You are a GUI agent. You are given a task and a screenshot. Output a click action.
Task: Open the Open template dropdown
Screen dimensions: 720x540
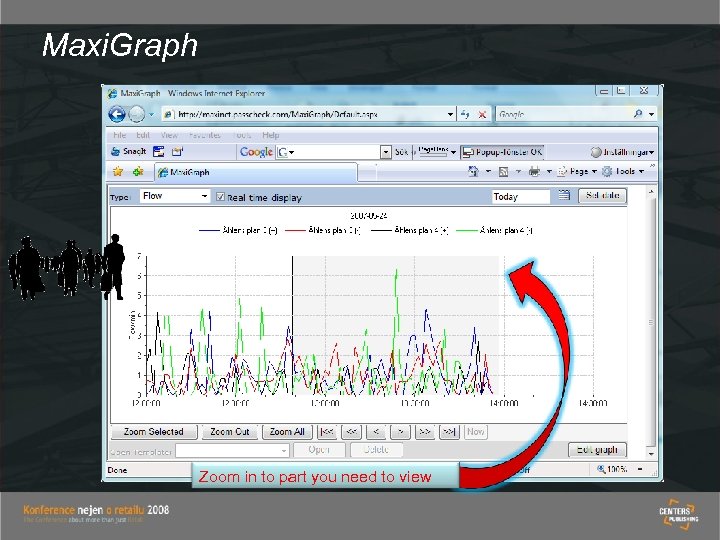(232, 451)
